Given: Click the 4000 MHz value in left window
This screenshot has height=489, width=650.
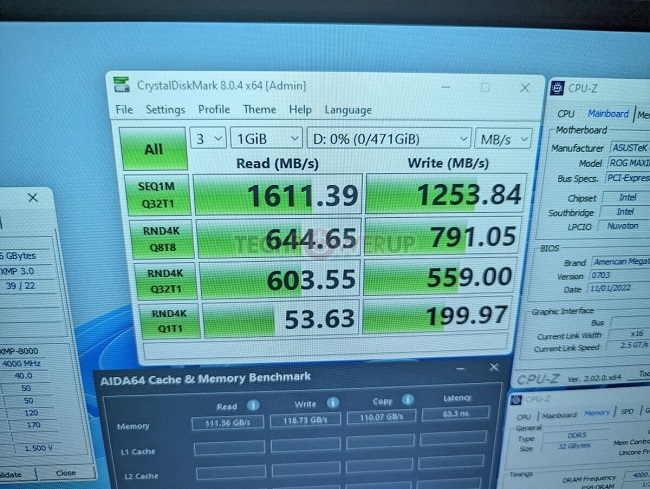Looking at the screenshot, I should click(x=22, y=363).
